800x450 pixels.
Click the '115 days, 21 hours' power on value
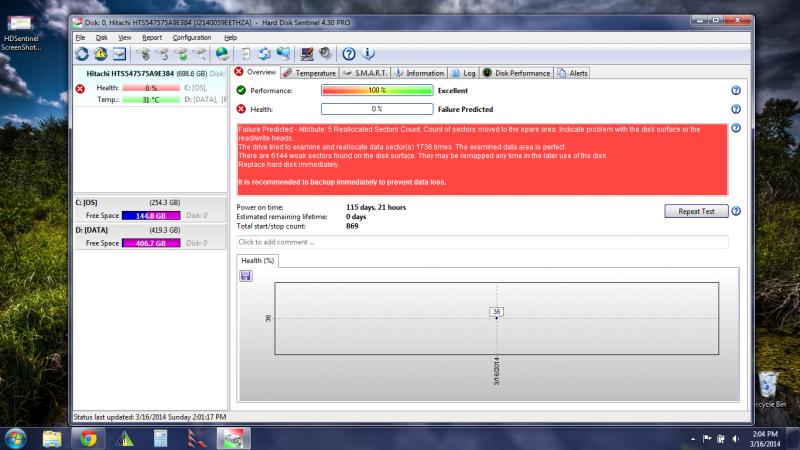tap(376, 207)
